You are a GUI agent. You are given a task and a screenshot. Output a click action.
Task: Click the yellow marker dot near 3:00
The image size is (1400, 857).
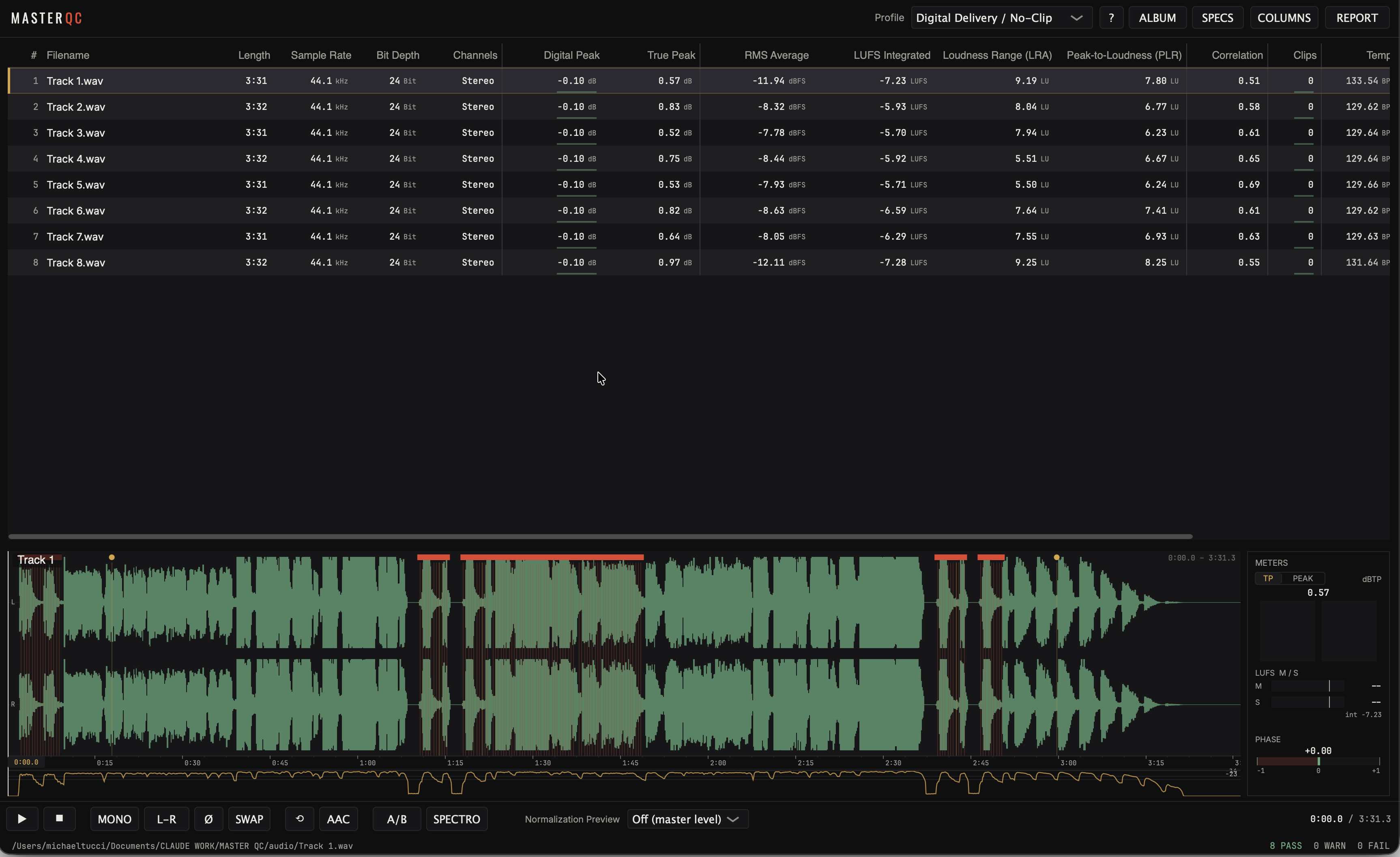point(1057,558)
